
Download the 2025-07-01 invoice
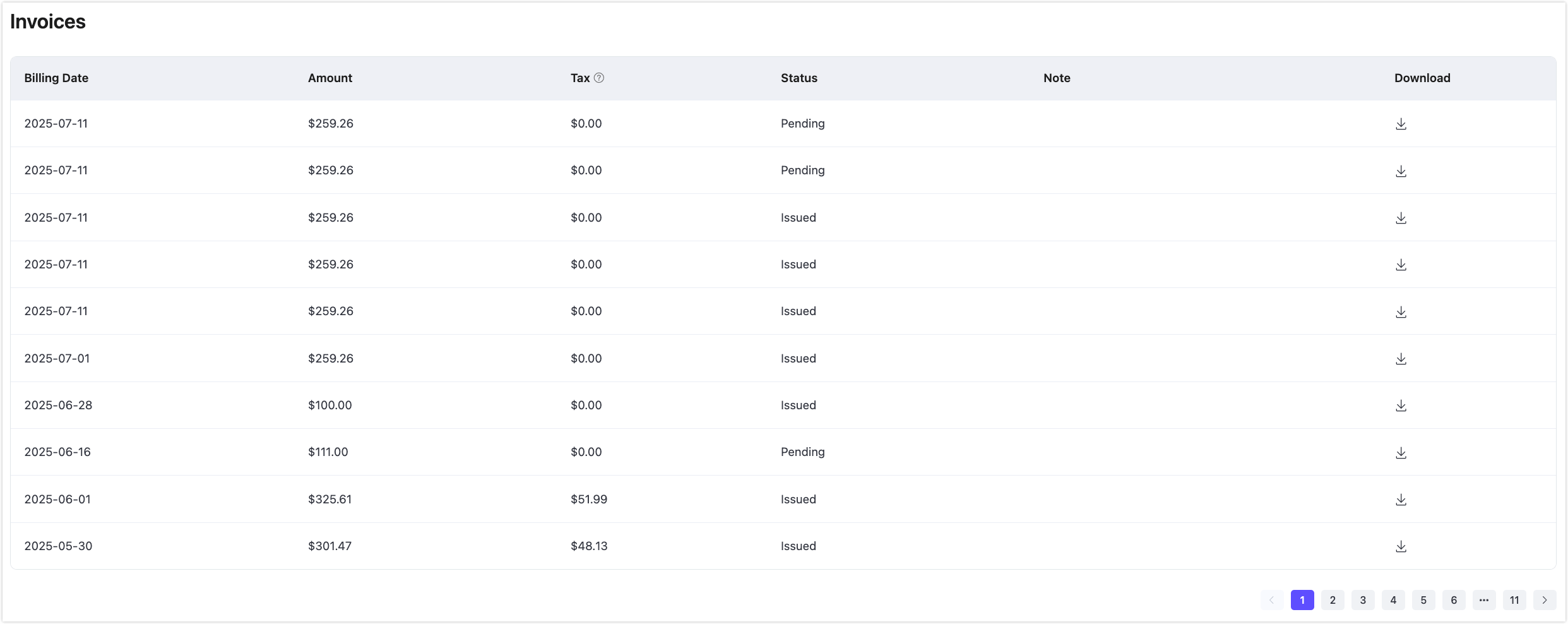pyautogui.click(x=1401, y=358)
